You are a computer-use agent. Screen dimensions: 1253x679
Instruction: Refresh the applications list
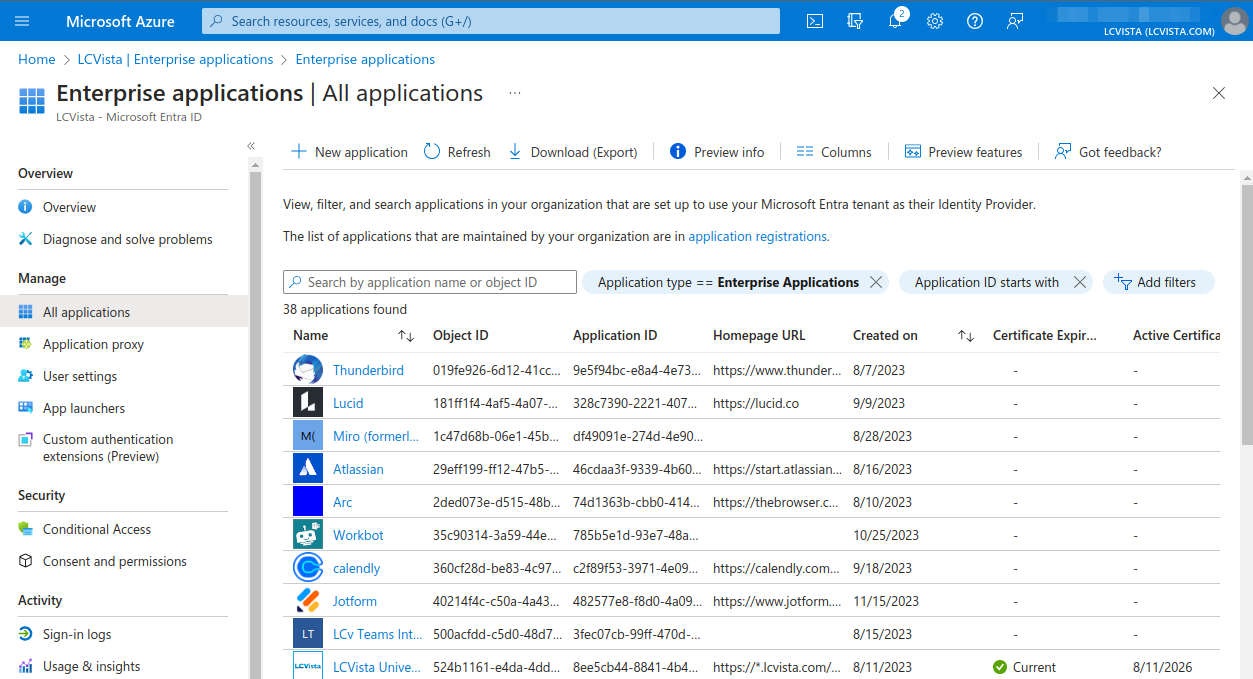tap(456, 151)
